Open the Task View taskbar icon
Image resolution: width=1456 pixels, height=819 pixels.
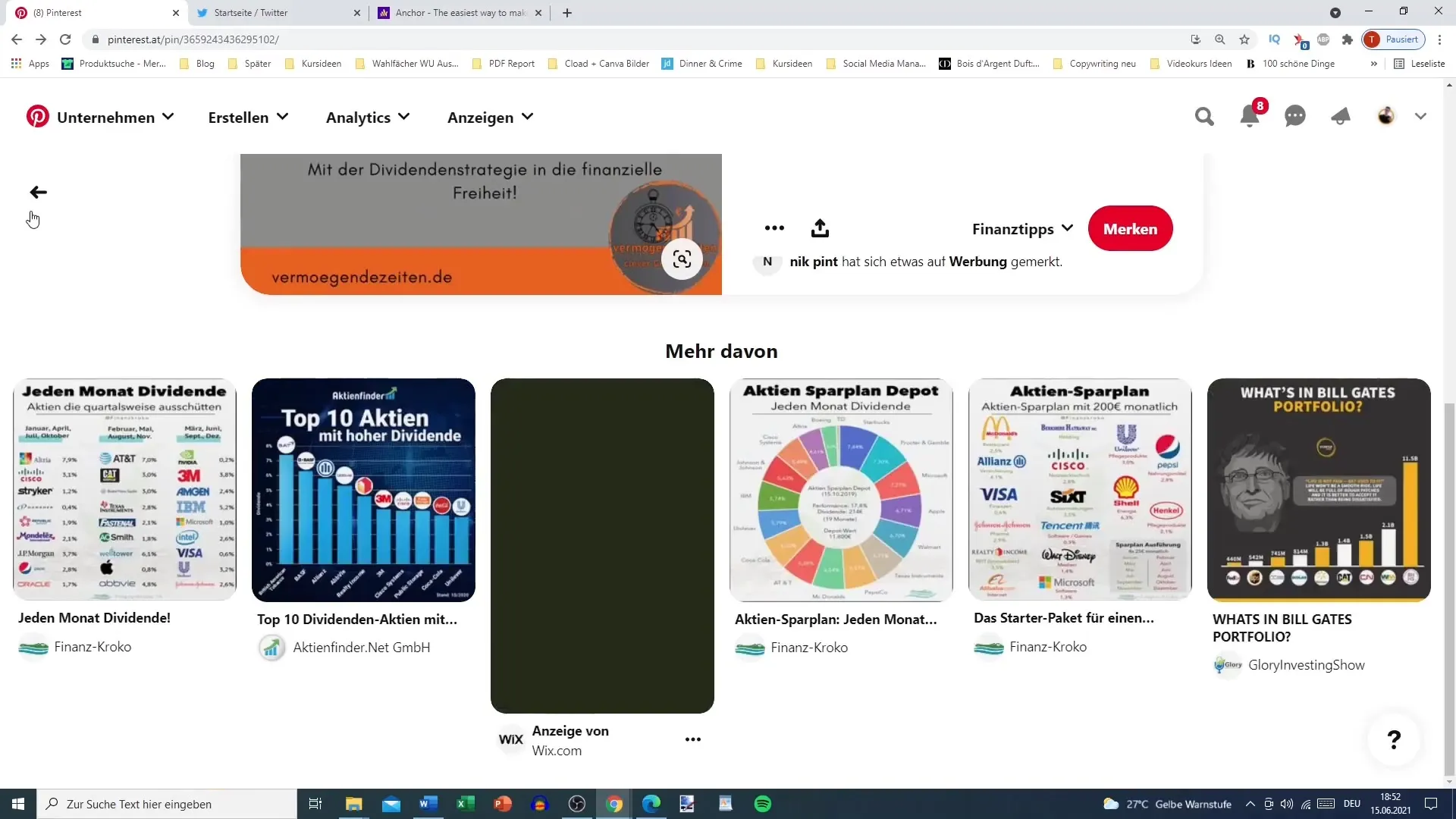point(315,804)
